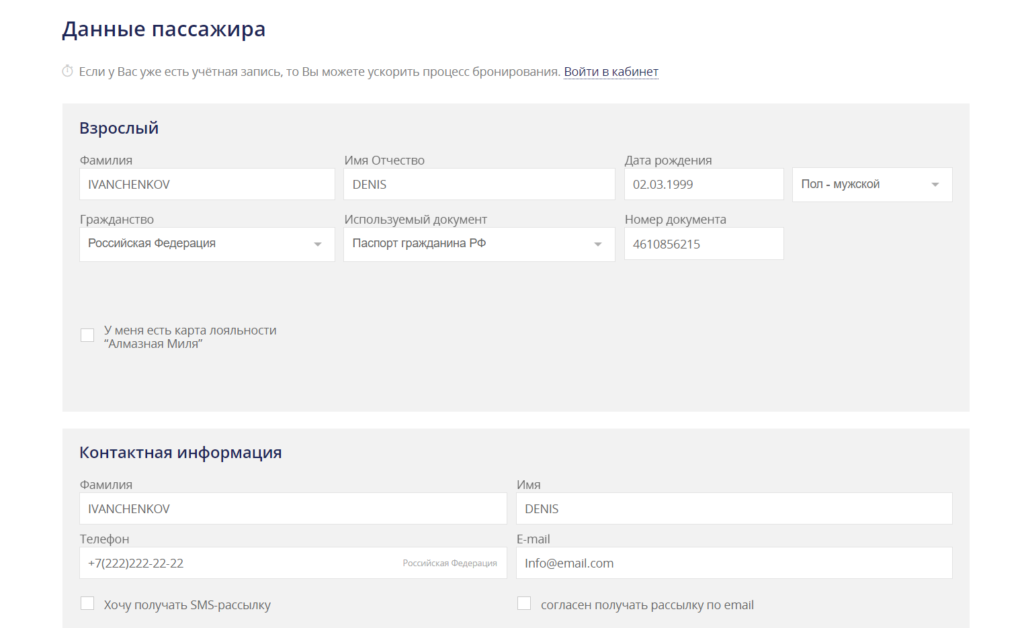Select the 'Дата рождения' date field
The height and width of the screenshot is (628, 1024).
(703, 185)
